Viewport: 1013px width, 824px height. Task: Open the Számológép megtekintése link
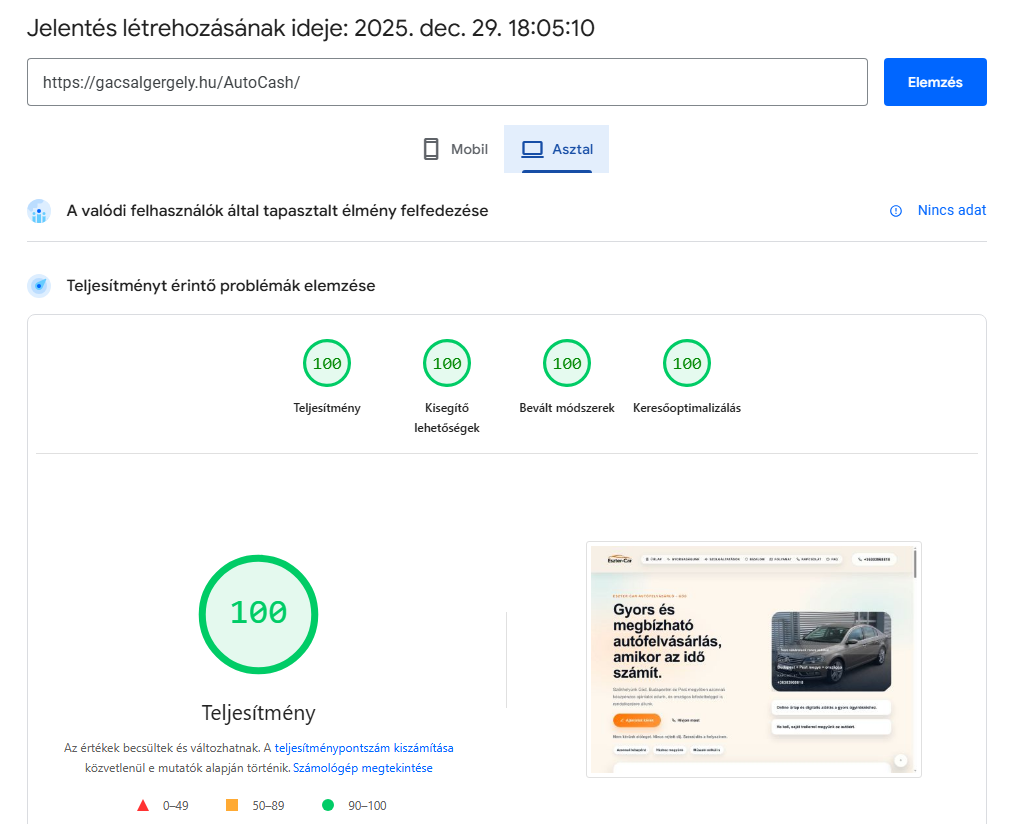point(362,768)
